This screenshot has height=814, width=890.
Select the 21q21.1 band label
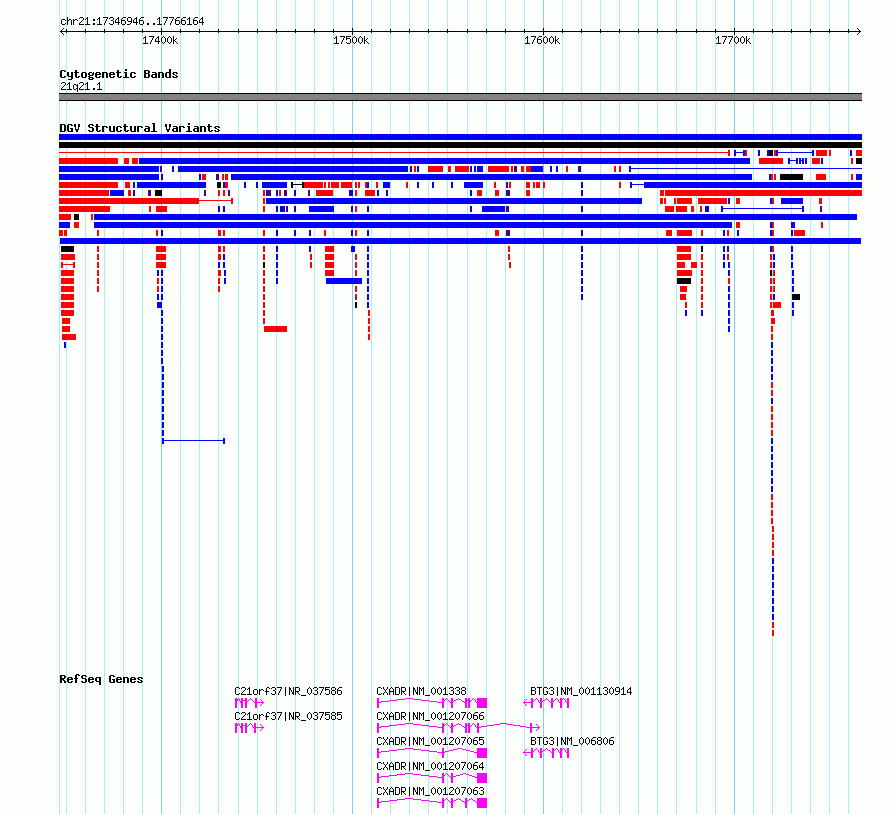tap(81, 86)
